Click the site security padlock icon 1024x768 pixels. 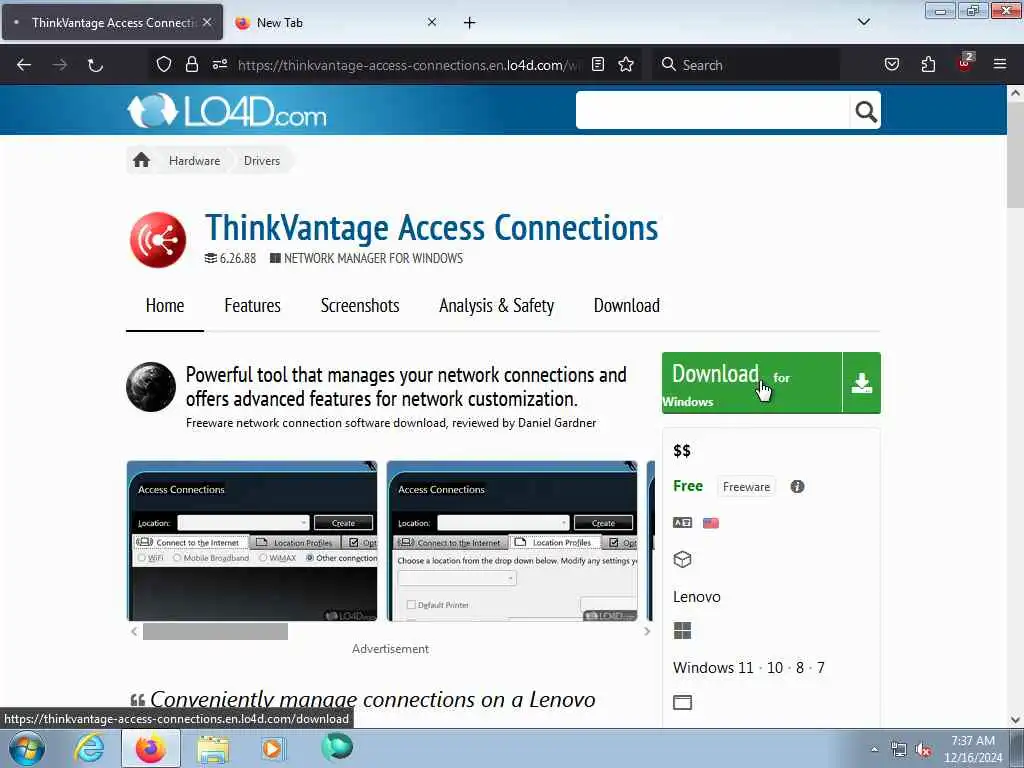coord(191,64)
